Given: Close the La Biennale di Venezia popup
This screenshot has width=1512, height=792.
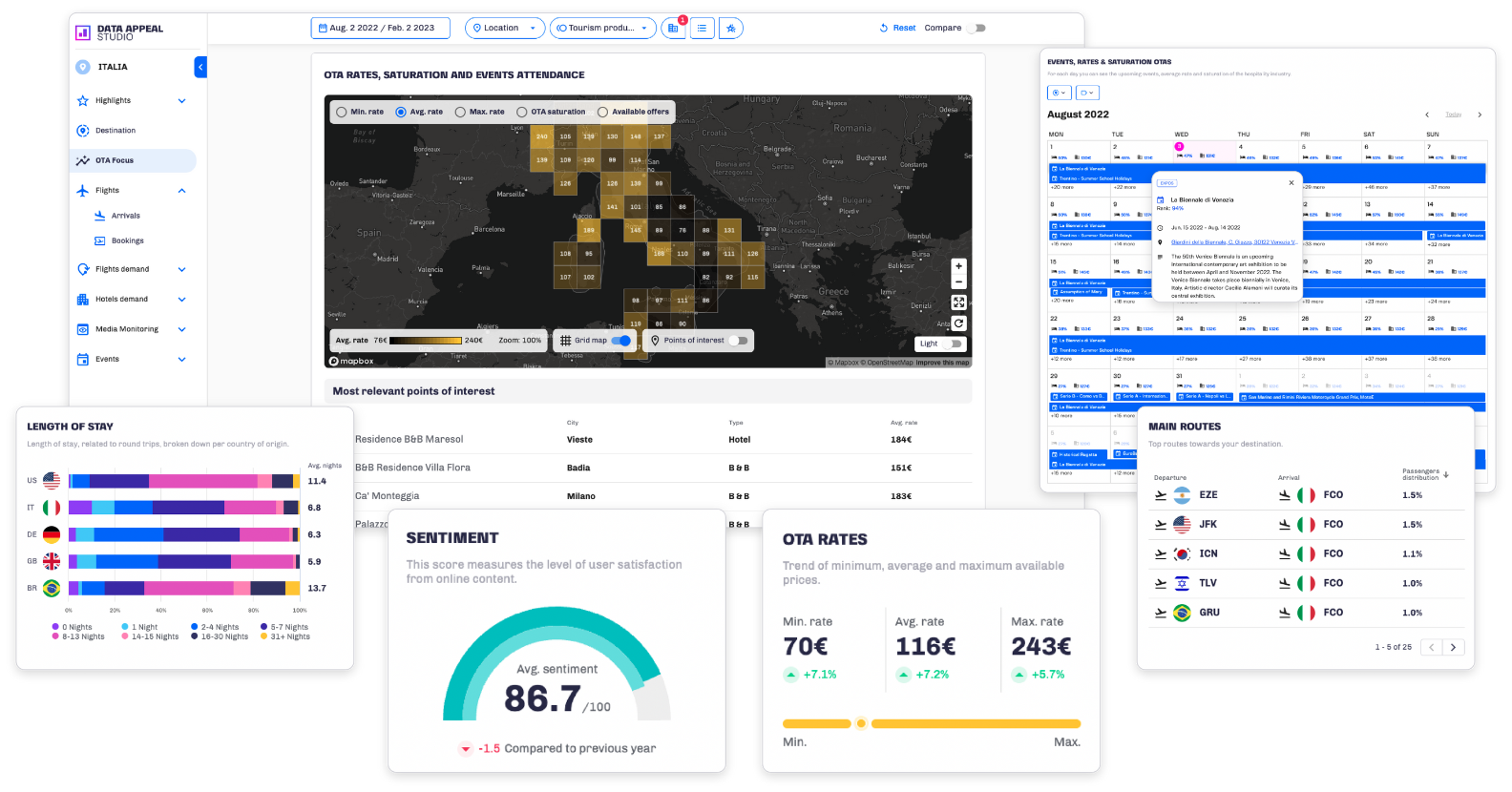Looking at the screenshot, I should tap(1291, 183).
